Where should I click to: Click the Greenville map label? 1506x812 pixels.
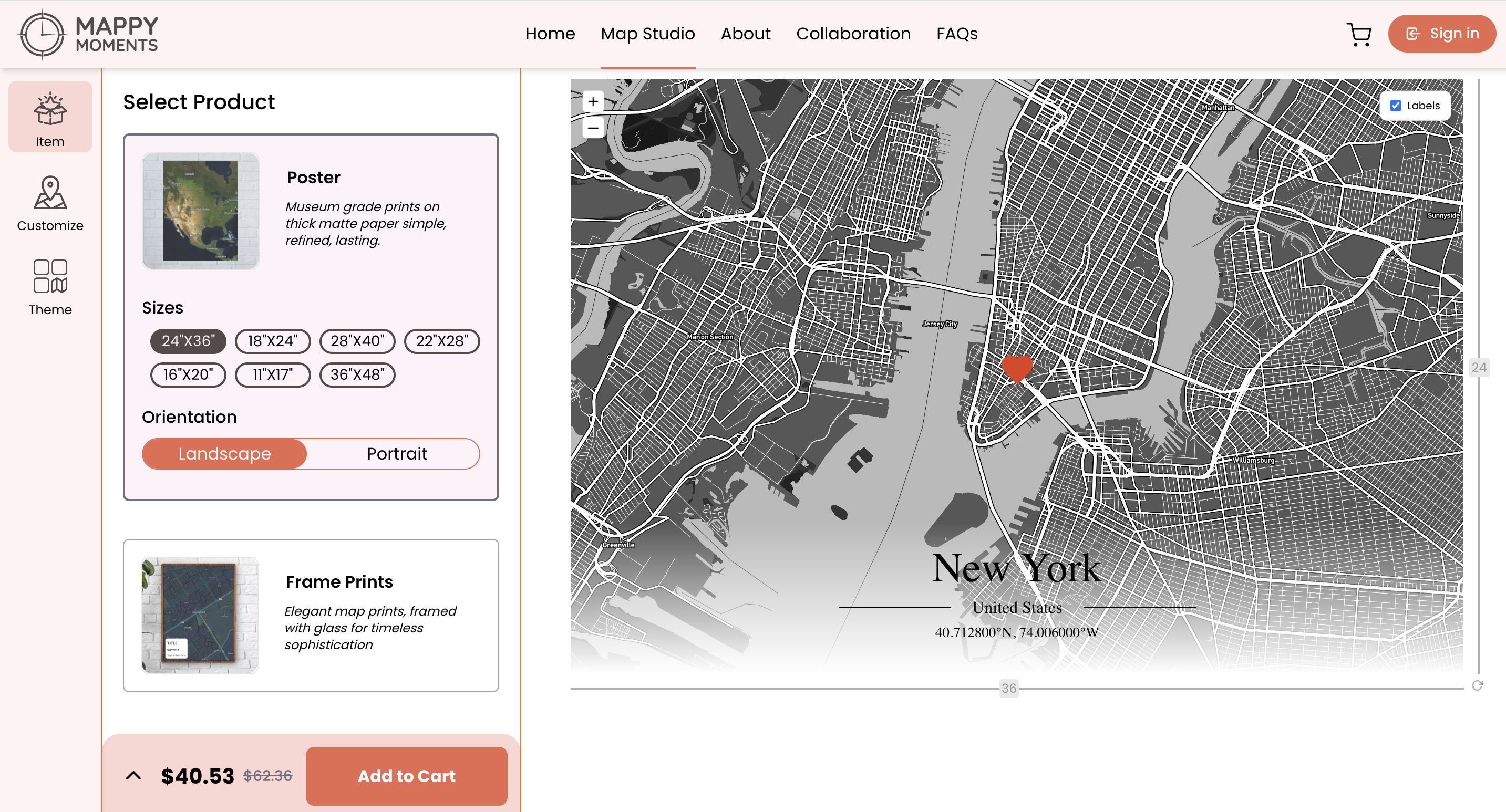click(618, 545)
